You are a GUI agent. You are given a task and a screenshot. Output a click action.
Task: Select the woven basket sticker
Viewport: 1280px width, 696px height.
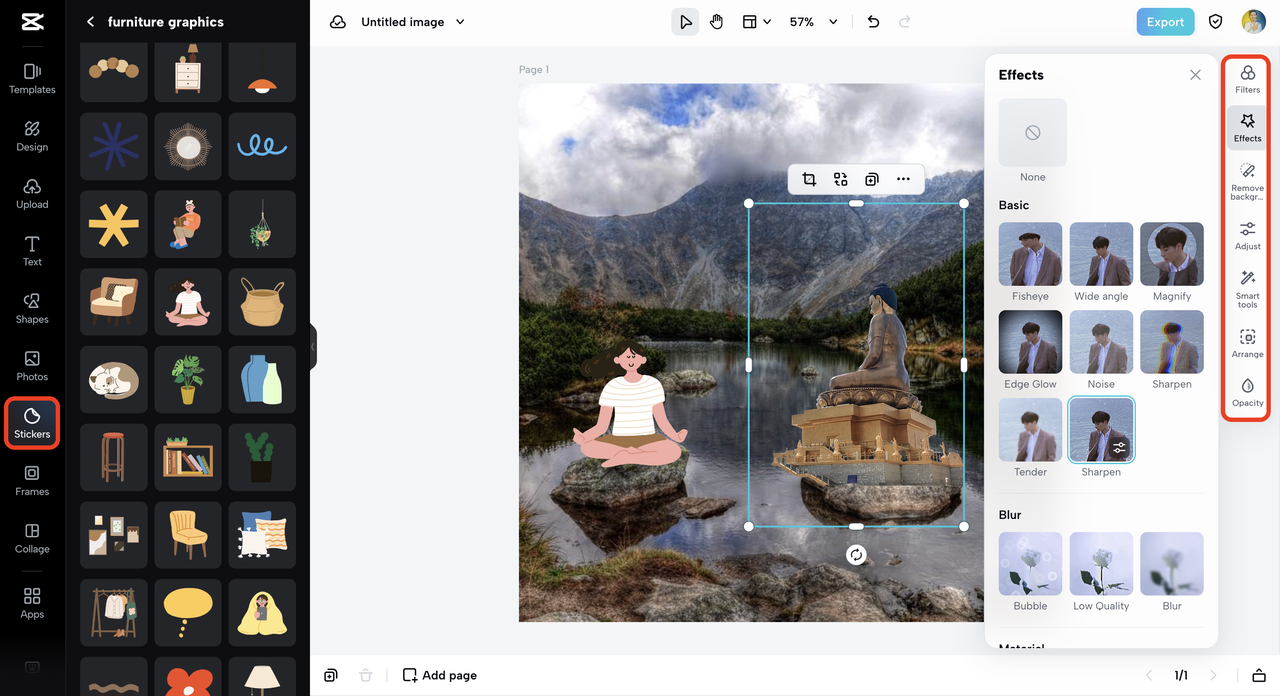click(x=262, y=302)
